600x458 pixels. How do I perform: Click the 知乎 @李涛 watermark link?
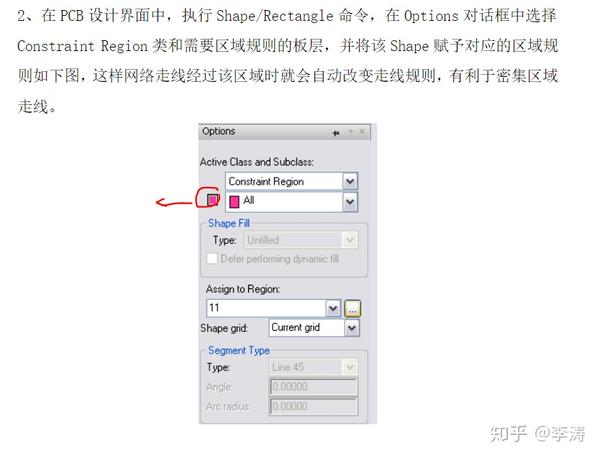[537, 434]
